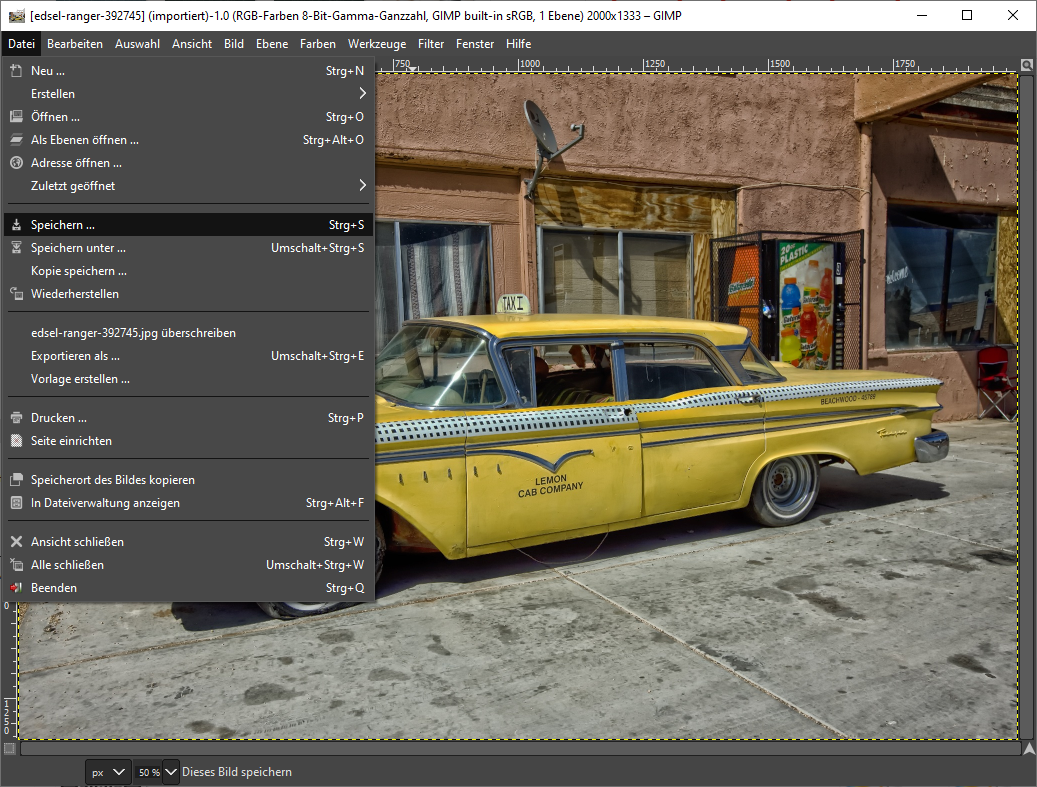Choose Exportieren als... from Datei menu
This screenshot has height=787, width=1037.
tap(75, 356)
